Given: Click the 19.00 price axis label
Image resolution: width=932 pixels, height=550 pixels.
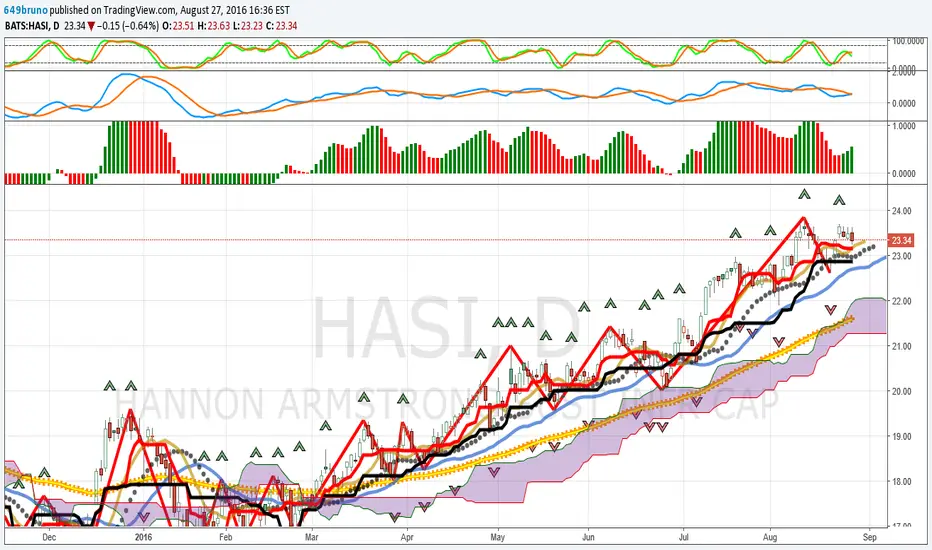Looking at the screenshot, I should tap(901, 436).
